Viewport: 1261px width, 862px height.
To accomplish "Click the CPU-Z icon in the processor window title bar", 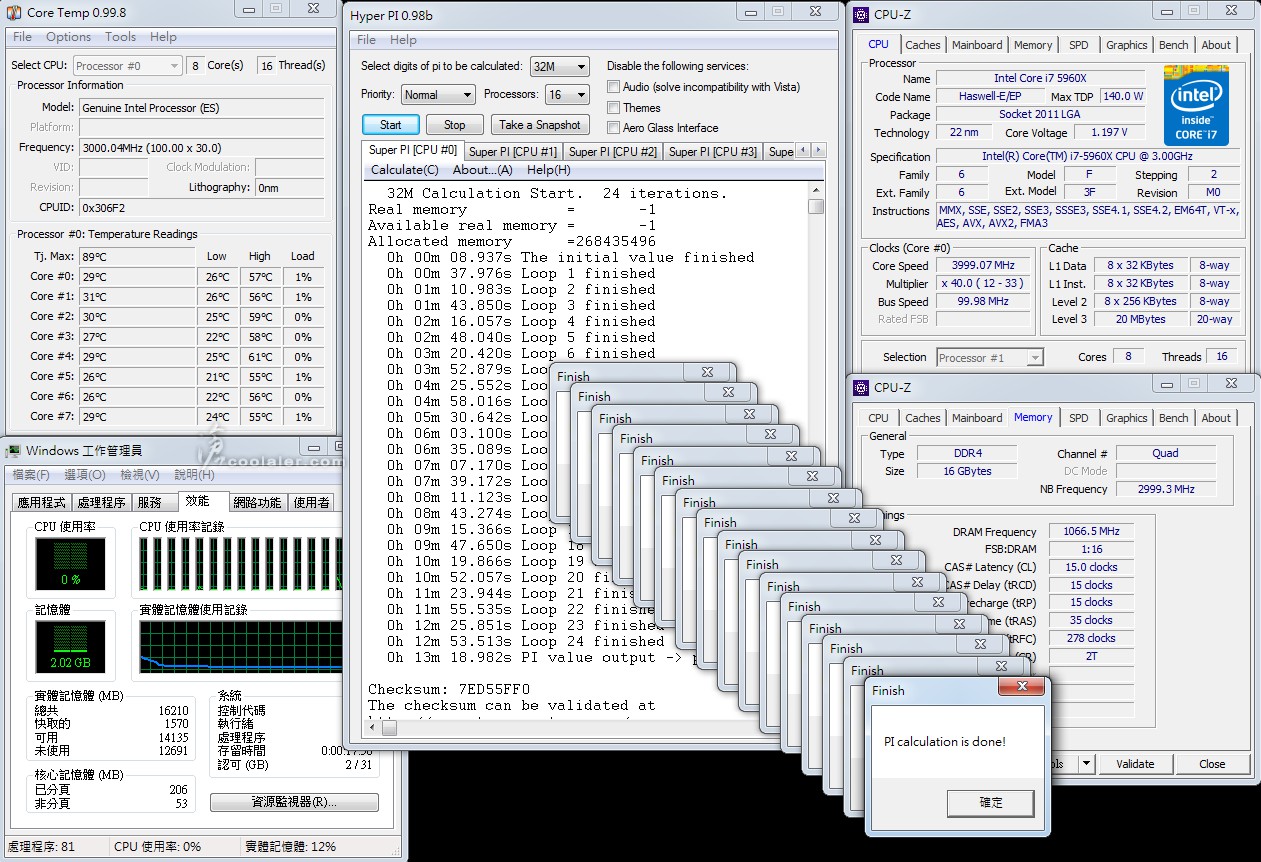I will [x=861, y=13].
